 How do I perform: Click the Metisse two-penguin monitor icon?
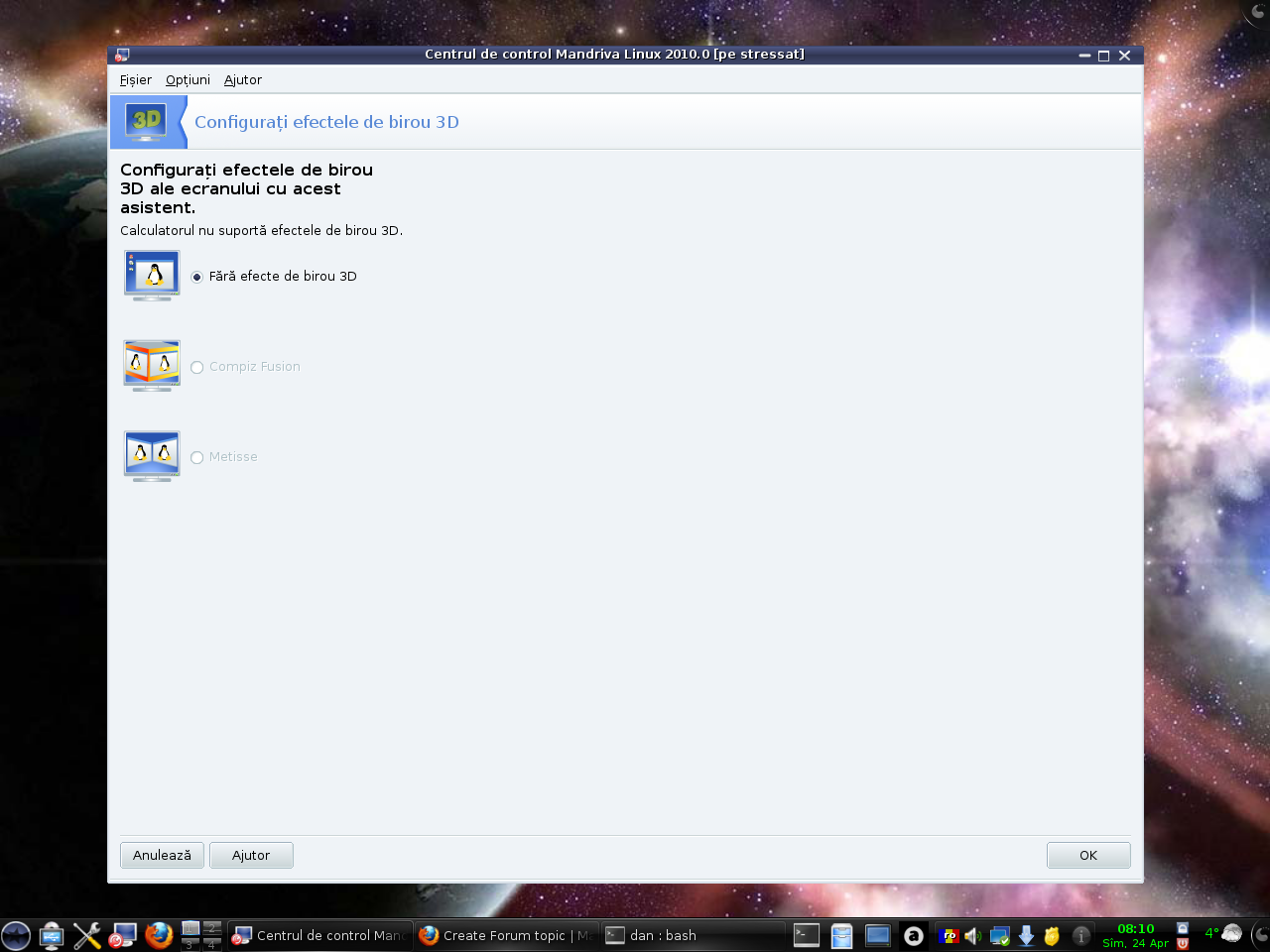click(152, 456)
